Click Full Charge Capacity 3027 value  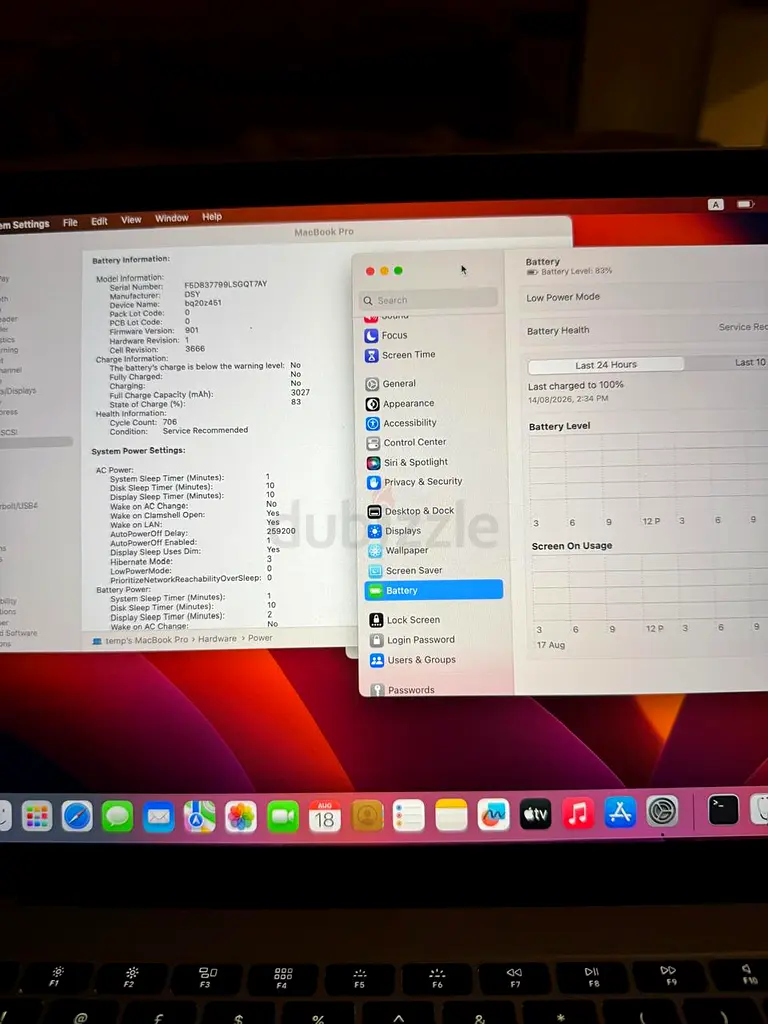300,392
